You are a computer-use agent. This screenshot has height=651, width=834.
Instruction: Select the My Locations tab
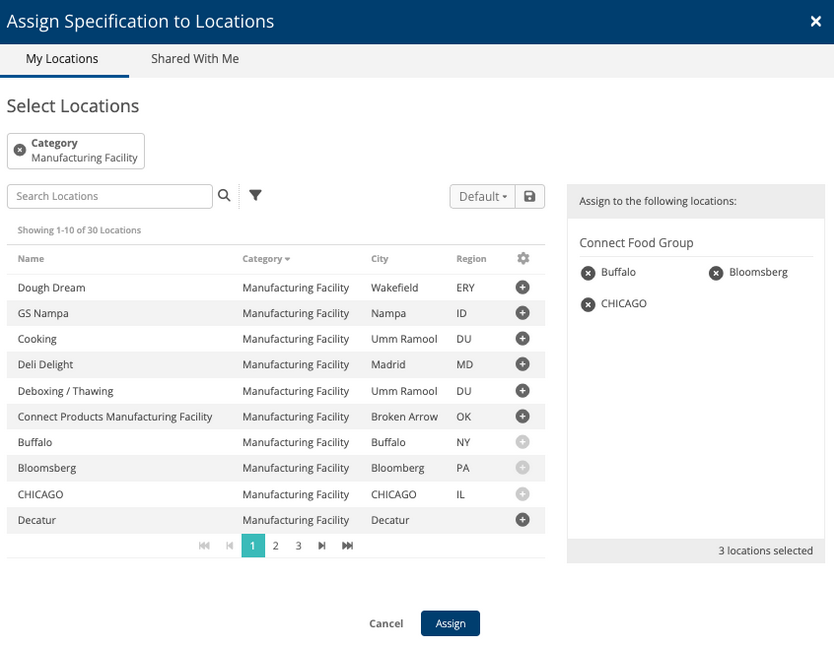[x=62, y=59]
